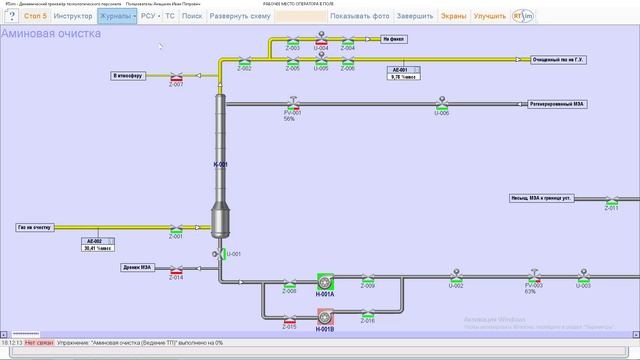Toggle Показывать фото

(x=360, y=16)
